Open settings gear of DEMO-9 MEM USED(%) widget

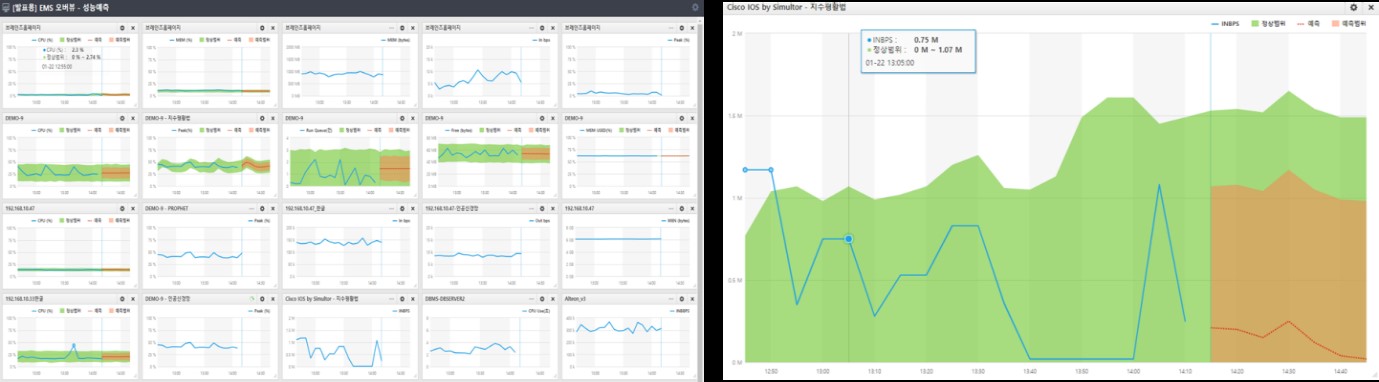(681, 118)
